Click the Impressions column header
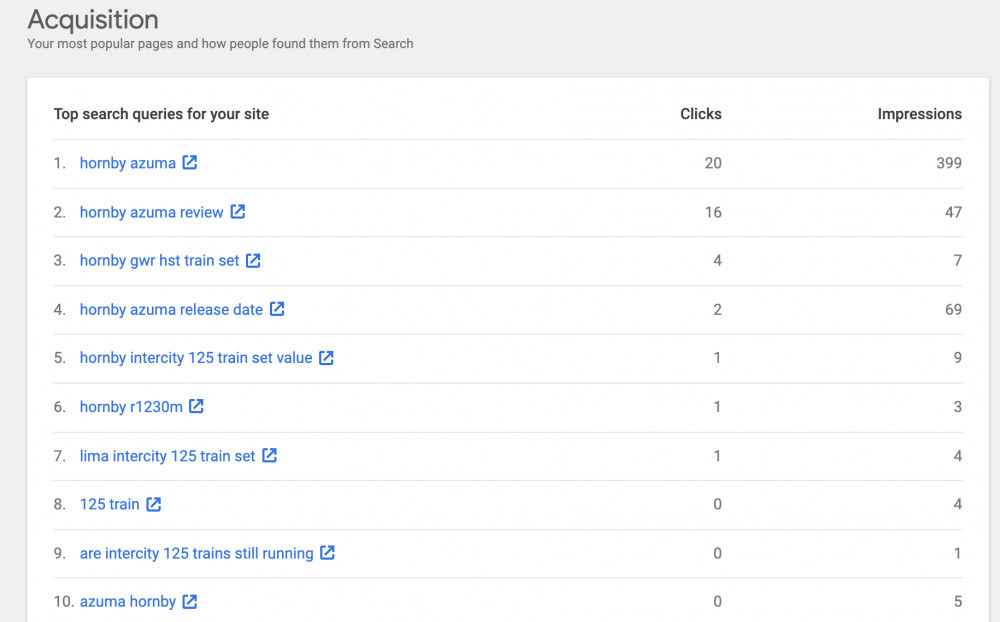Viewport: 1000px width, 622px height. click(919, 114)
